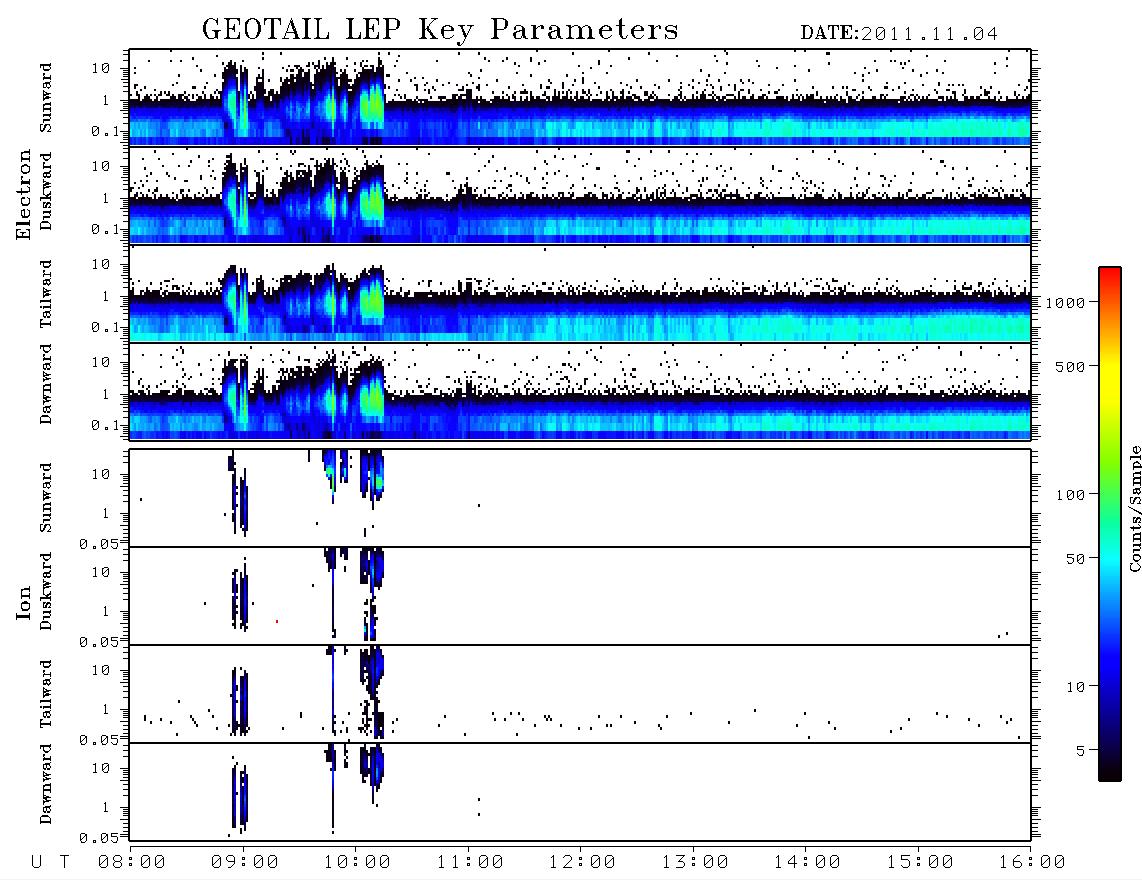The image size is (1142, 880).
Task: Click the Electron "Sunward" axis label
Action: pyautogui.click(x=45, y=98)
